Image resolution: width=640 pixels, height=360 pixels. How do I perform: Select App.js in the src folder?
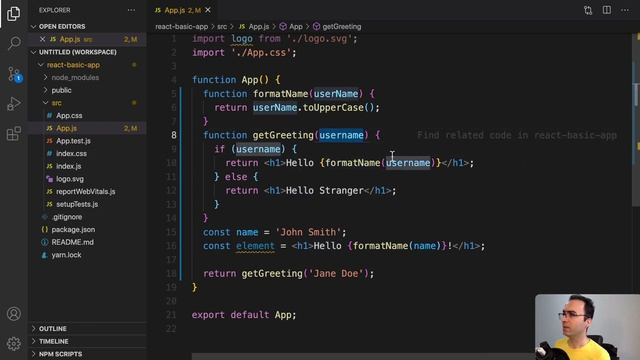[x=67, y=128]
